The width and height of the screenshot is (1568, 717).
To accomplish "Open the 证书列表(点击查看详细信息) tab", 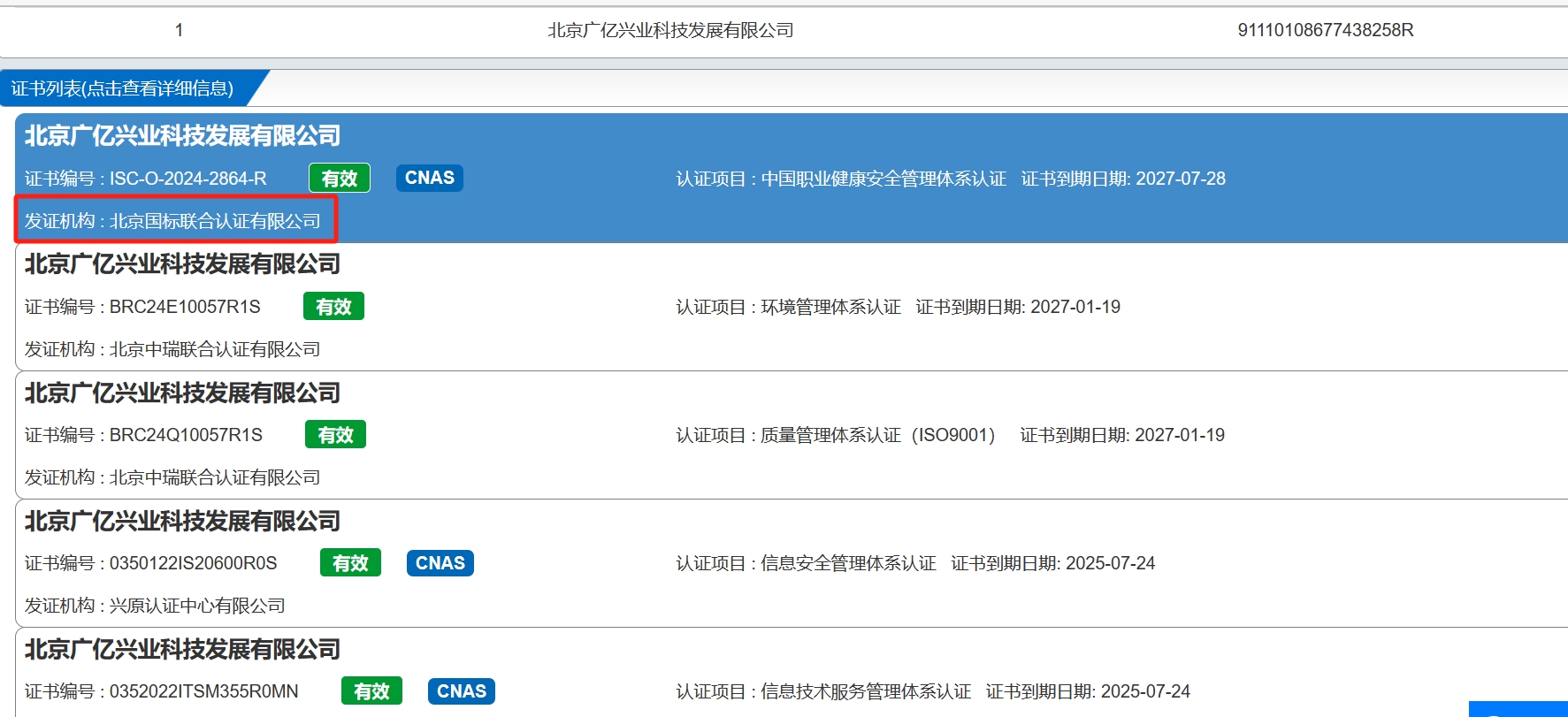I will (x=124, y=88).
